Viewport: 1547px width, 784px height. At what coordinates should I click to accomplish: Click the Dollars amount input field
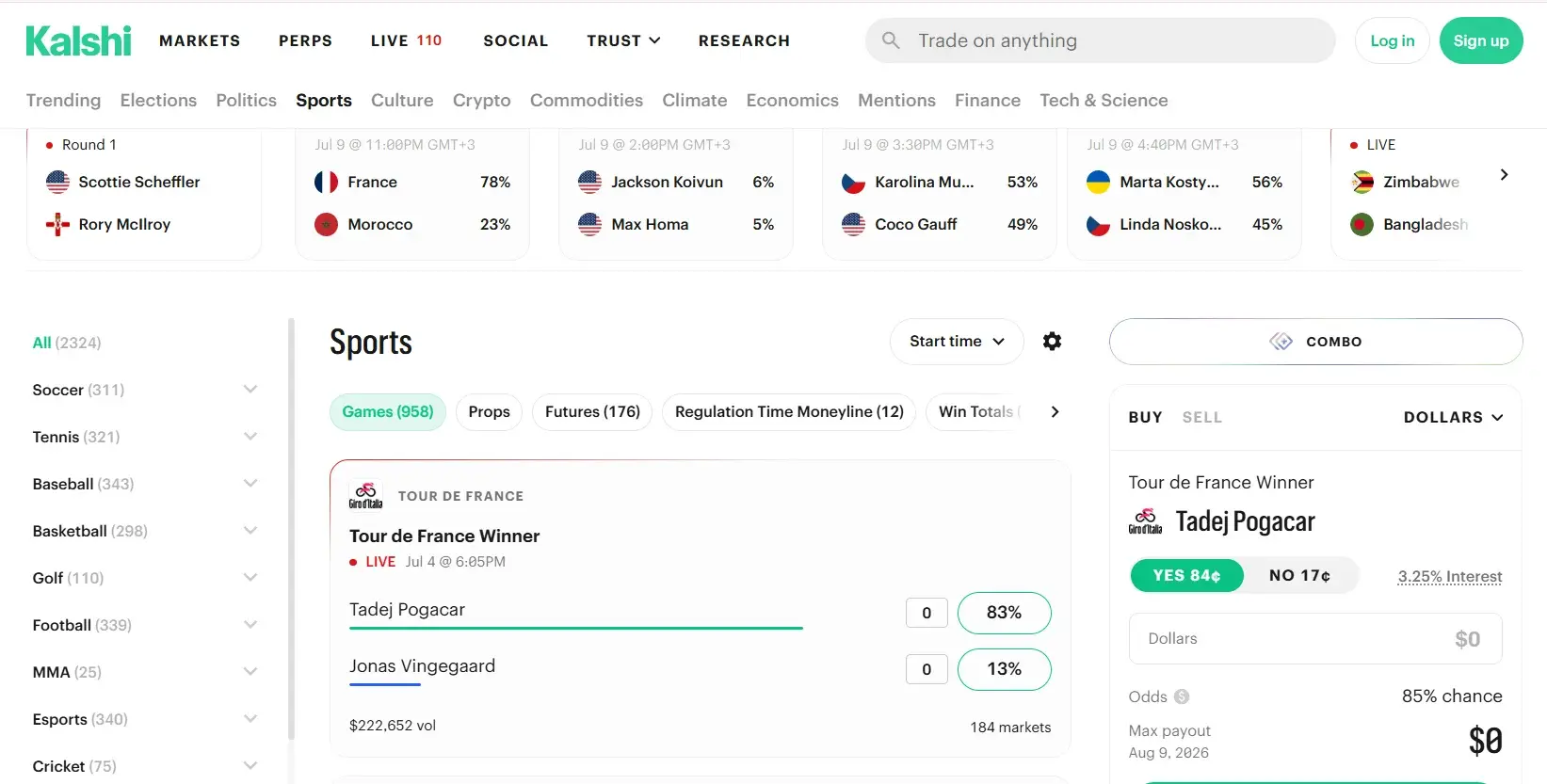[x=1315, y=639]
